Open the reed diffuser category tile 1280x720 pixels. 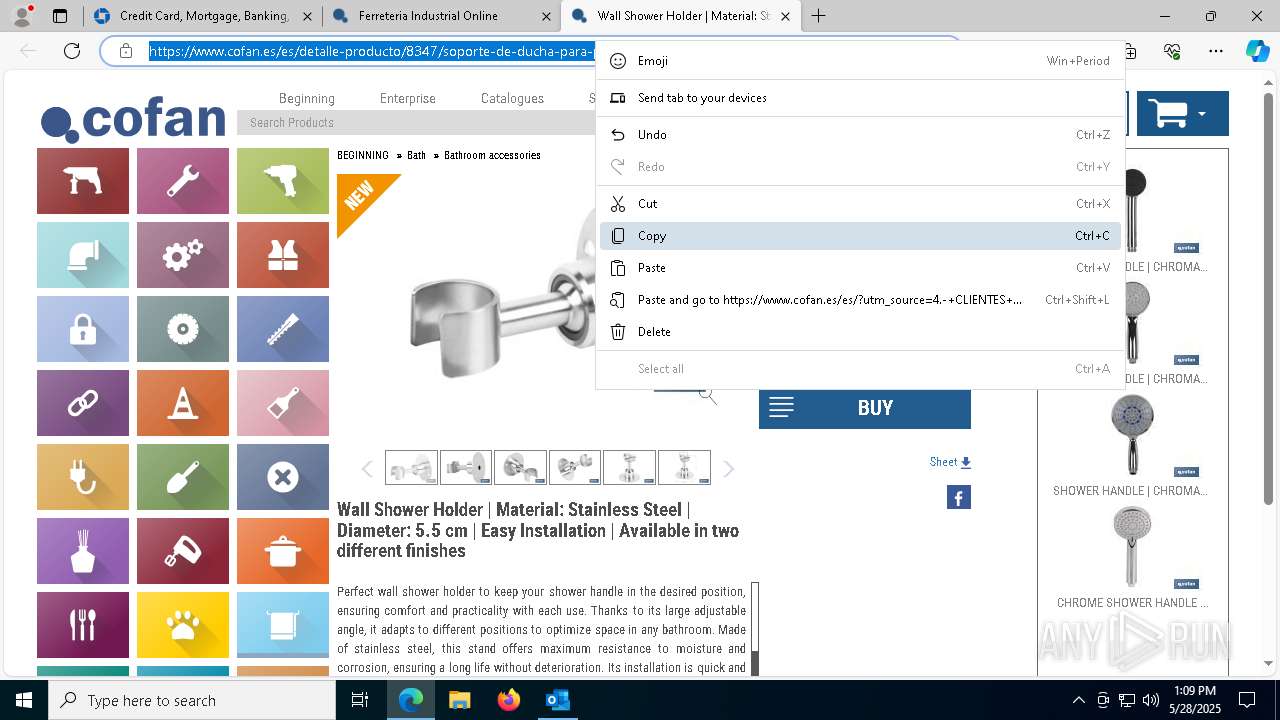83,551
